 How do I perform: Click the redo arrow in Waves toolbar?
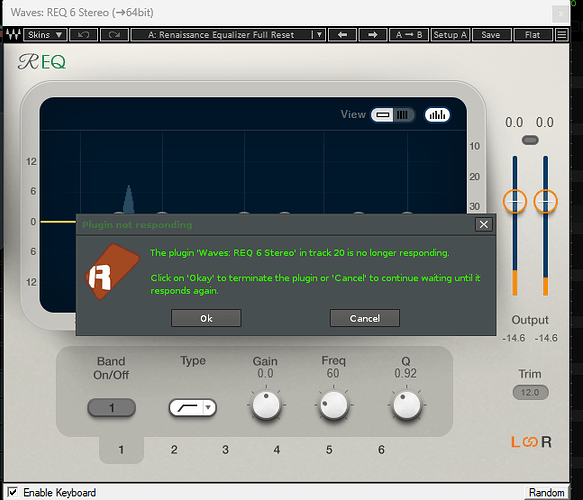point(114,35)
